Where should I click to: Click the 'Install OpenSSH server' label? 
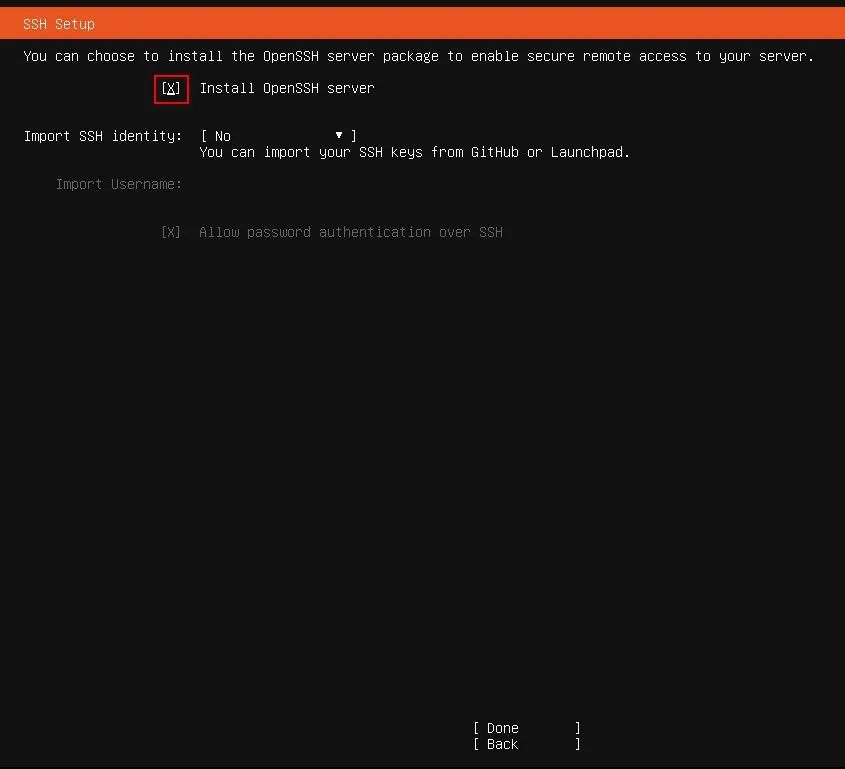pos(287,88)
